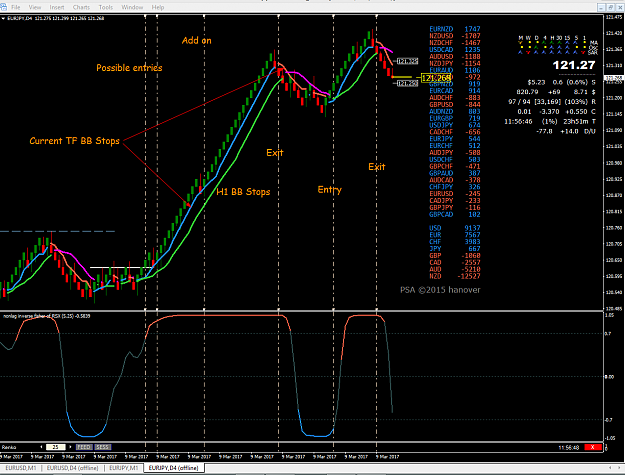Click the red SAR arrow under the 1 column
The height and width of the screenshot is (475, 625).
[x=584, y=52]
